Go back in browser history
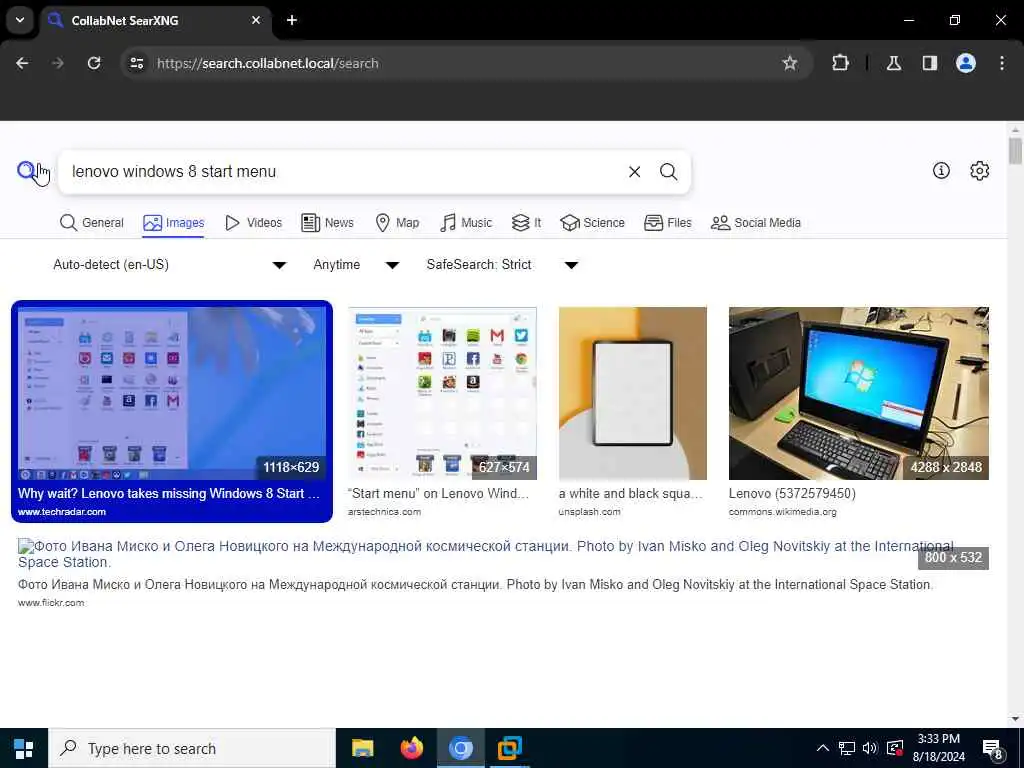 click(22, 63)
